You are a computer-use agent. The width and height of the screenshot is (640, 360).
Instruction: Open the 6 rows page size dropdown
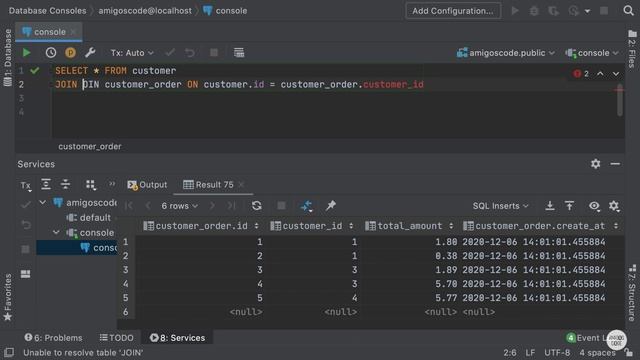point(179,206)
